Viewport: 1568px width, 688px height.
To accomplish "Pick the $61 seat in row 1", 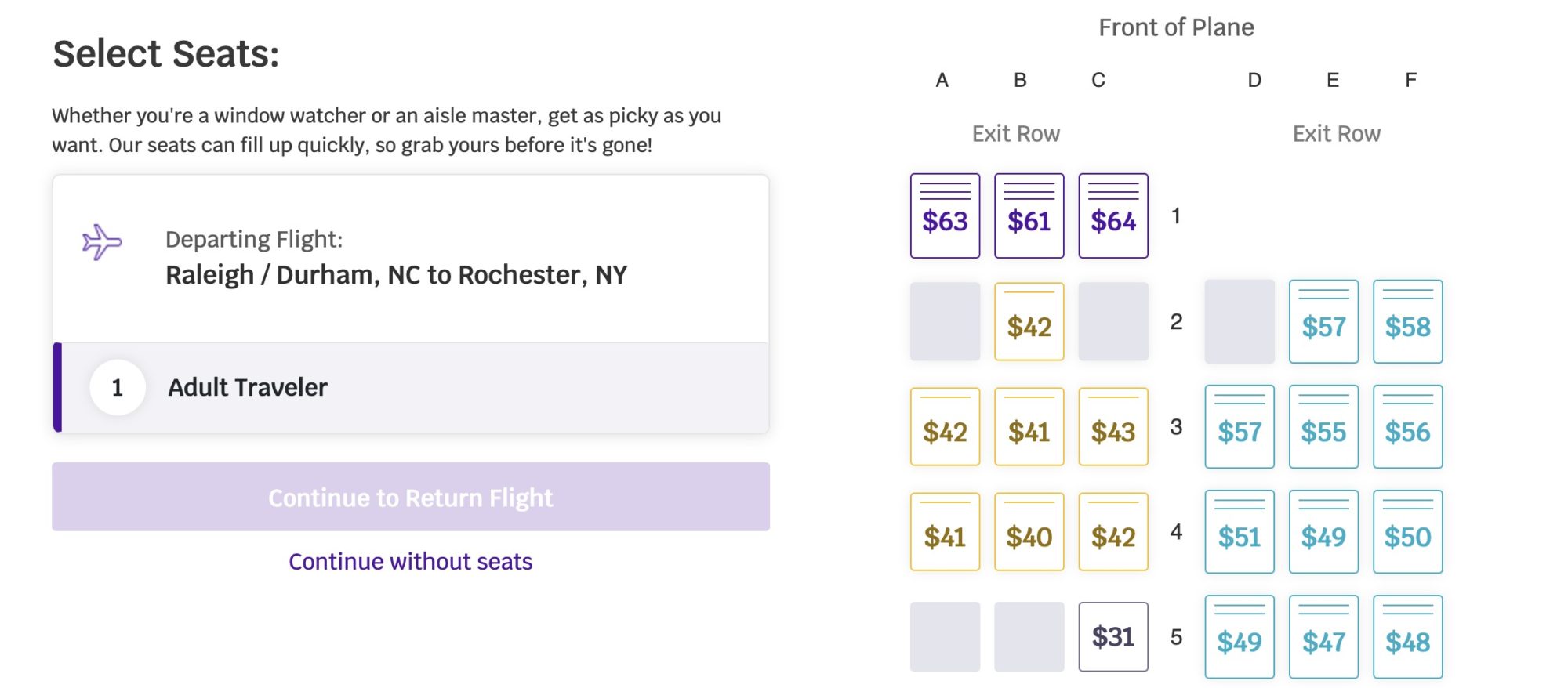I will (x=1029, y=215).
